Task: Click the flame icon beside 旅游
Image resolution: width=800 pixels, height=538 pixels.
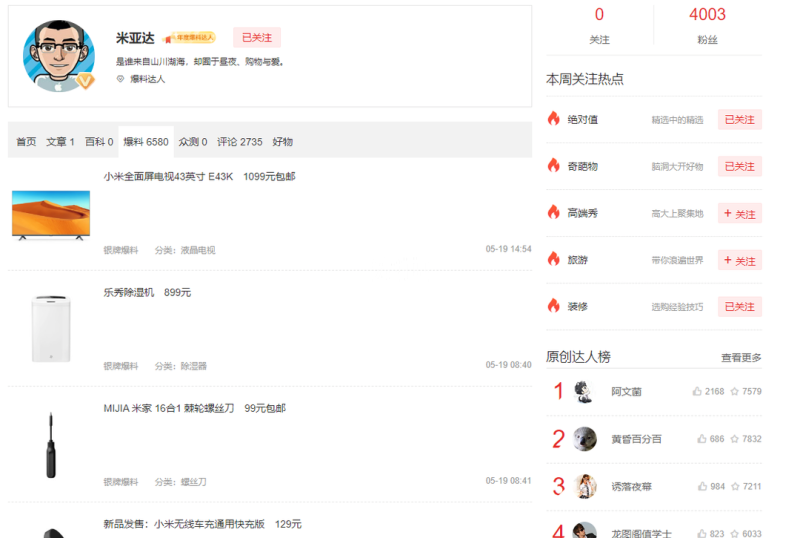Action: pyautogui.click(x=553, y=259)
